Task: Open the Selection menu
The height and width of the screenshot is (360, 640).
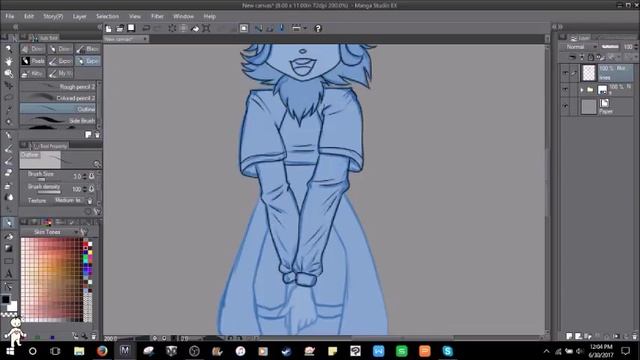Action: (x=107, y=16)
